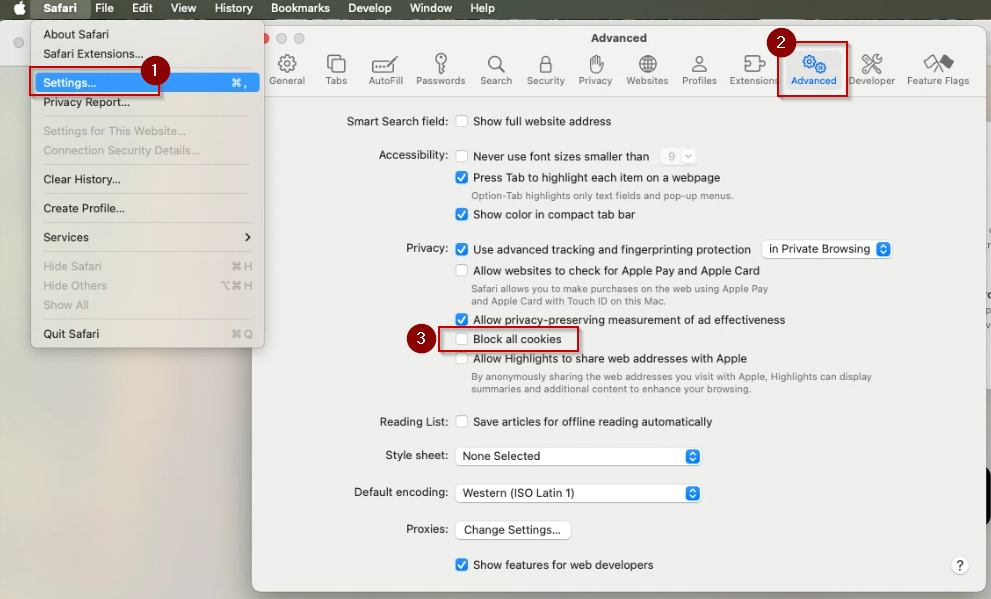Open the Passwords settings pane
Image resolution: width=991 pixels, height=599 pixels.
(441, 67)
